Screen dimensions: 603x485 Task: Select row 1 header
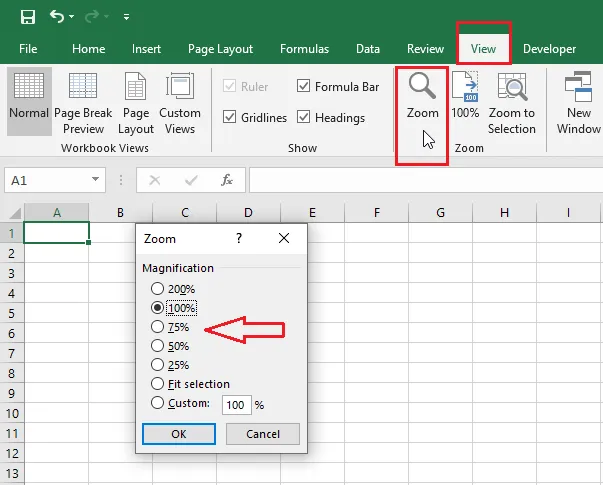click(x=12, y=233)
